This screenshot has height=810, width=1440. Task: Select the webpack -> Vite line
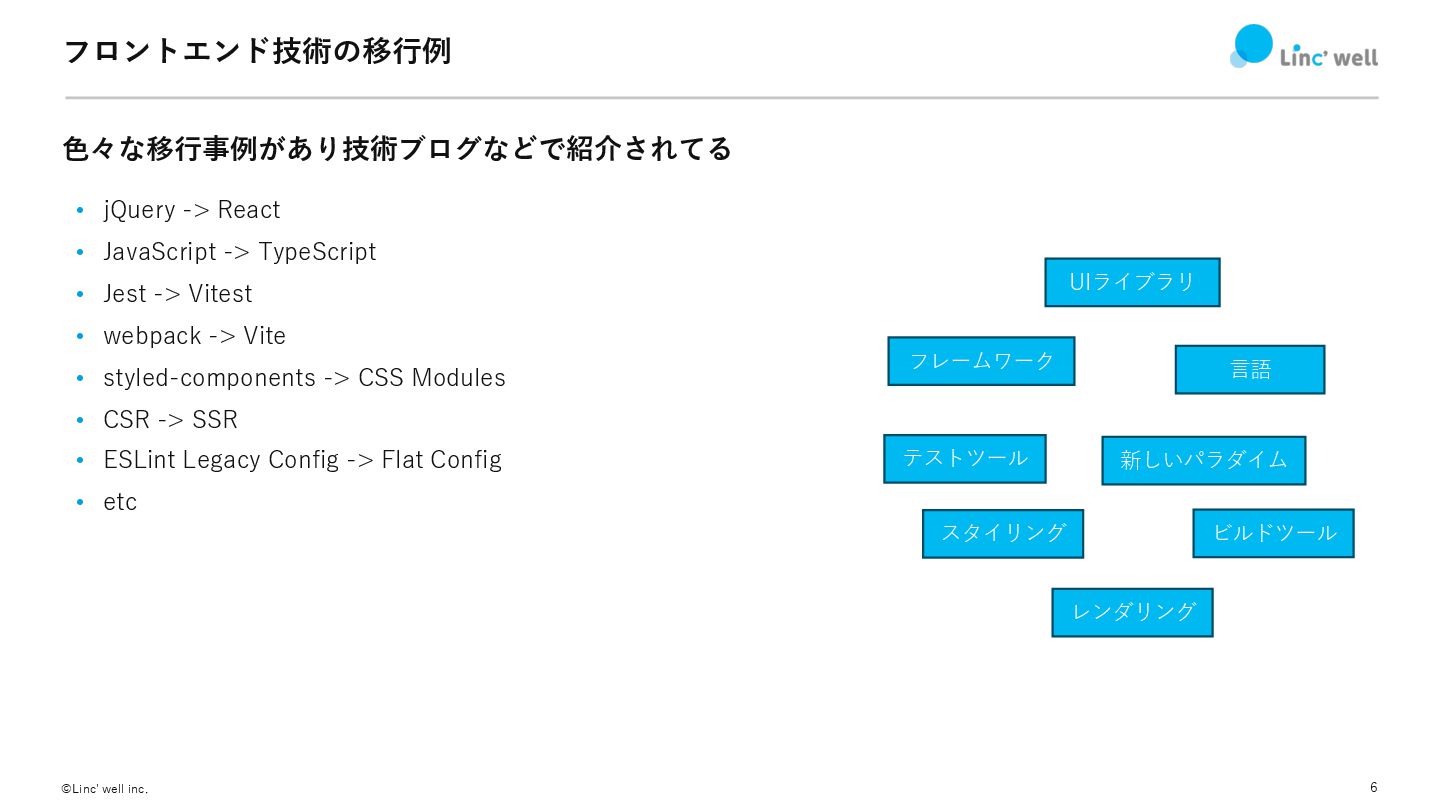point(195,336)
